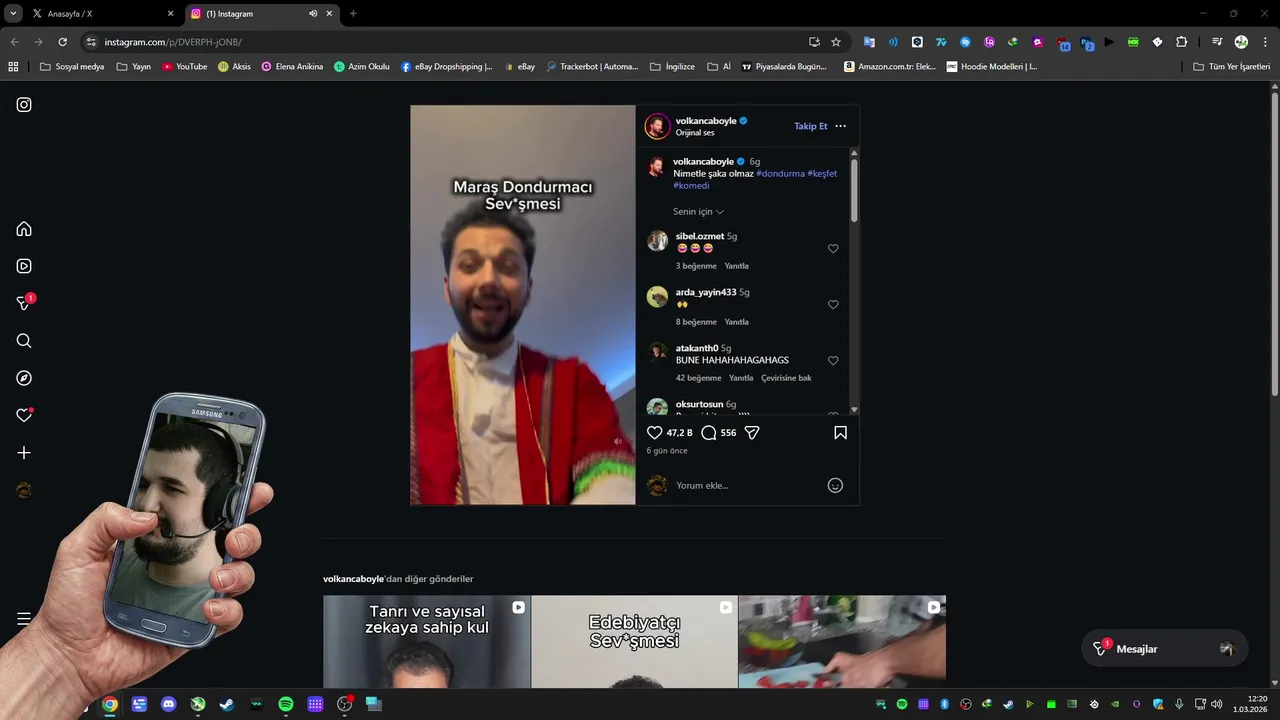This screenshot has height=720, width=1280.
Task: Open a new browser tab
Action: tap(353, 14)
